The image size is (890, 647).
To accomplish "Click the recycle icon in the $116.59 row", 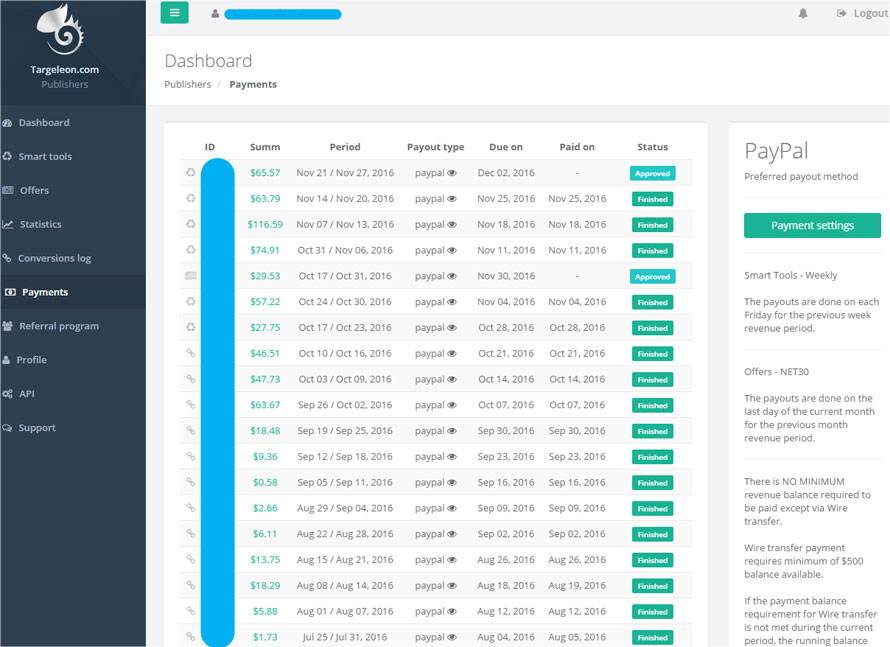I will pos(190,225).
